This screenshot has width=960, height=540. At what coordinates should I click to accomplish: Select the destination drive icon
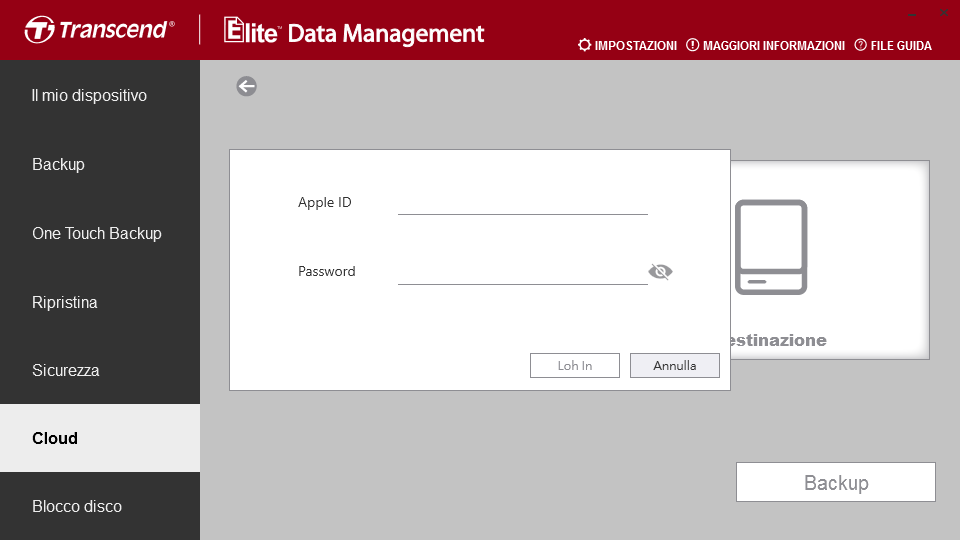(771, 247)
